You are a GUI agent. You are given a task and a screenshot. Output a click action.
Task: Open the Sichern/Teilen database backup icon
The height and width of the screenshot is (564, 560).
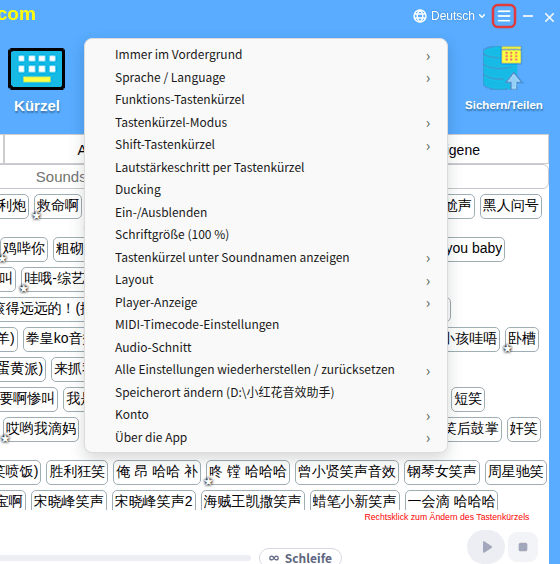pyautogui.click(x=503, y=68)
